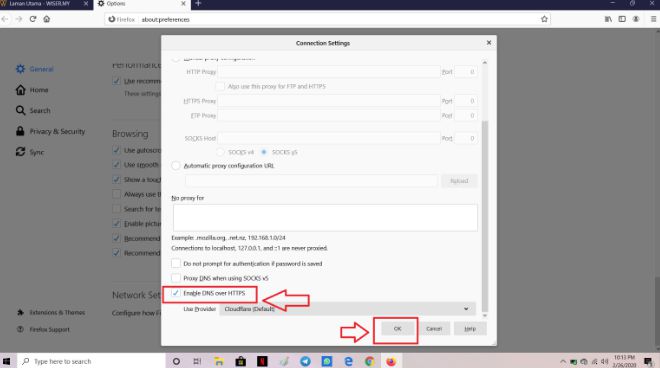Click the taskbar search box

click(x=91, y=361)
